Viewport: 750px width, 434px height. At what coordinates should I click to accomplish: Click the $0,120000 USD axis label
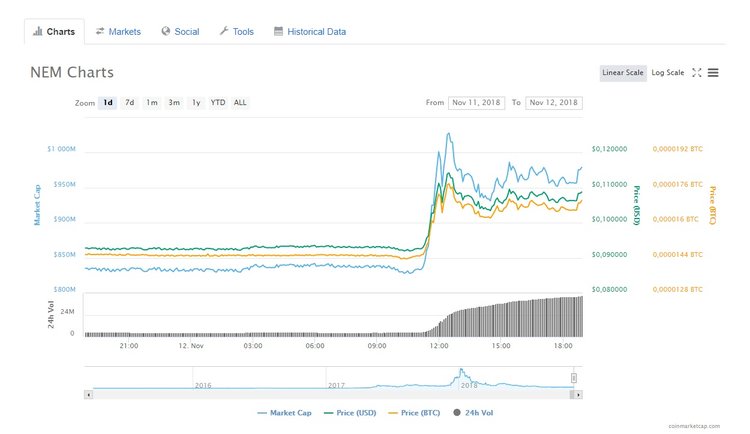tap(609, 149)
